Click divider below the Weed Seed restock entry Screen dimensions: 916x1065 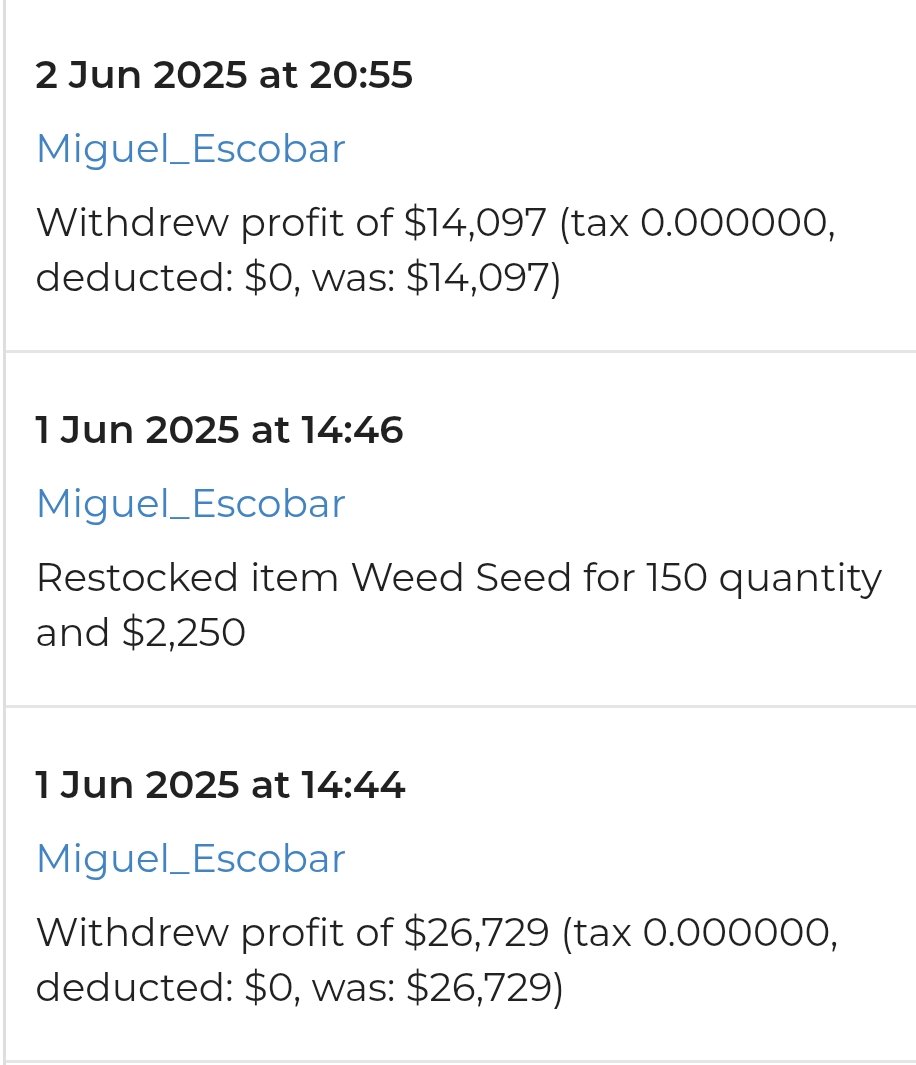[x=460, y=706]
